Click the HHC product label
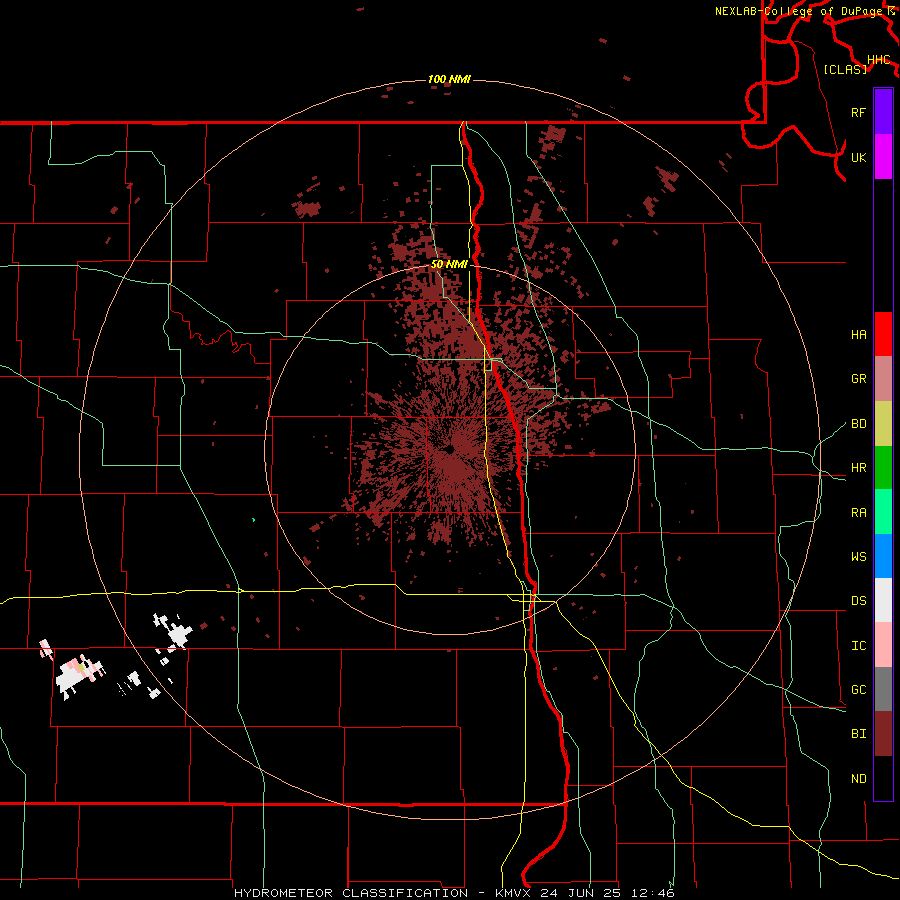 tap(878, 60)
